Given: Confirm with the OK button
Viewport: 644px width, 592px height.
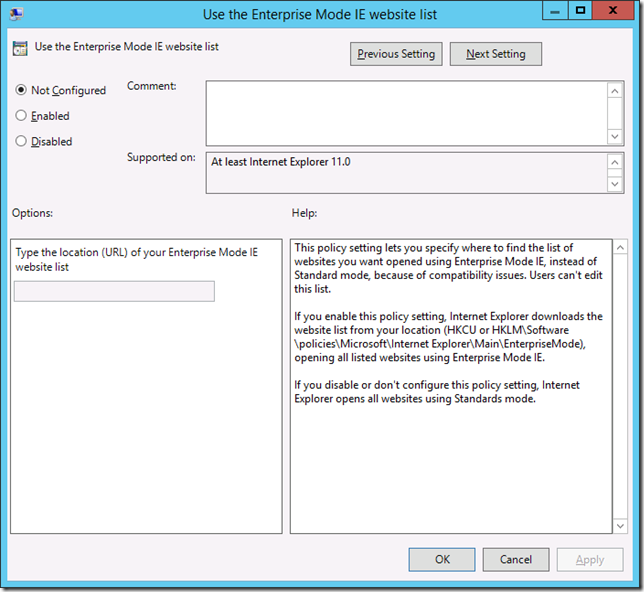Looking at the screenshot, I should tap(442, 559).
